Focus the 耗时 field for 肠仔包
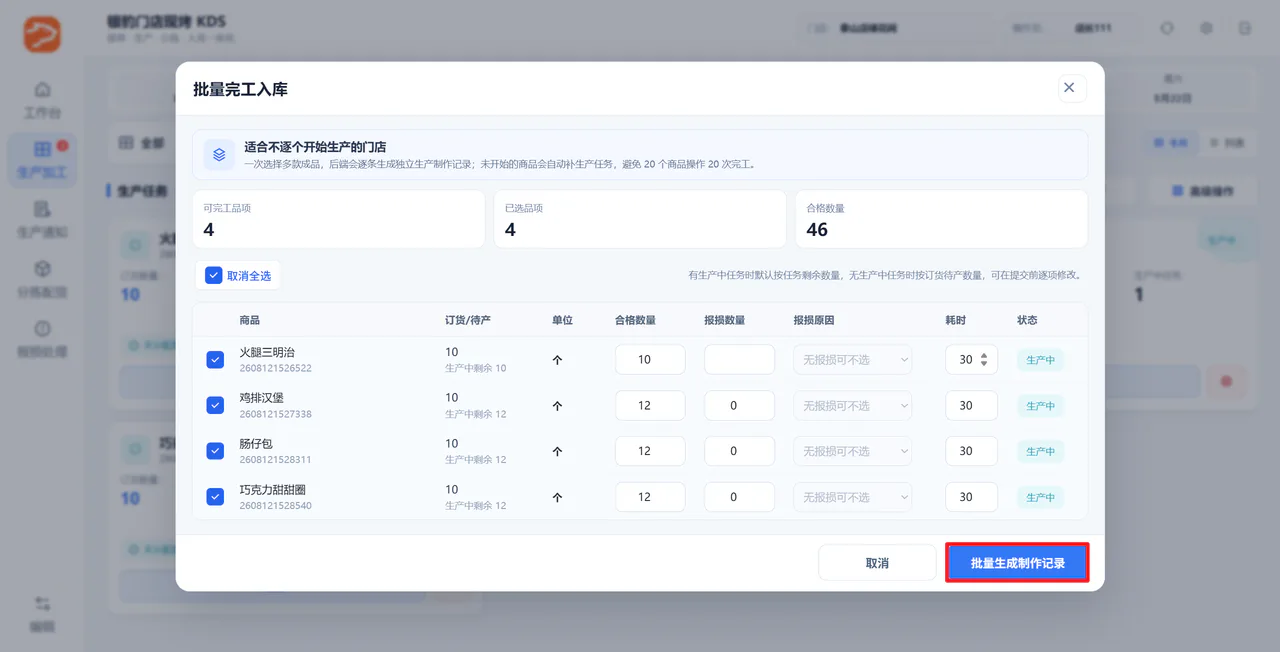The image size is (1280, 652). coord(971,451)
